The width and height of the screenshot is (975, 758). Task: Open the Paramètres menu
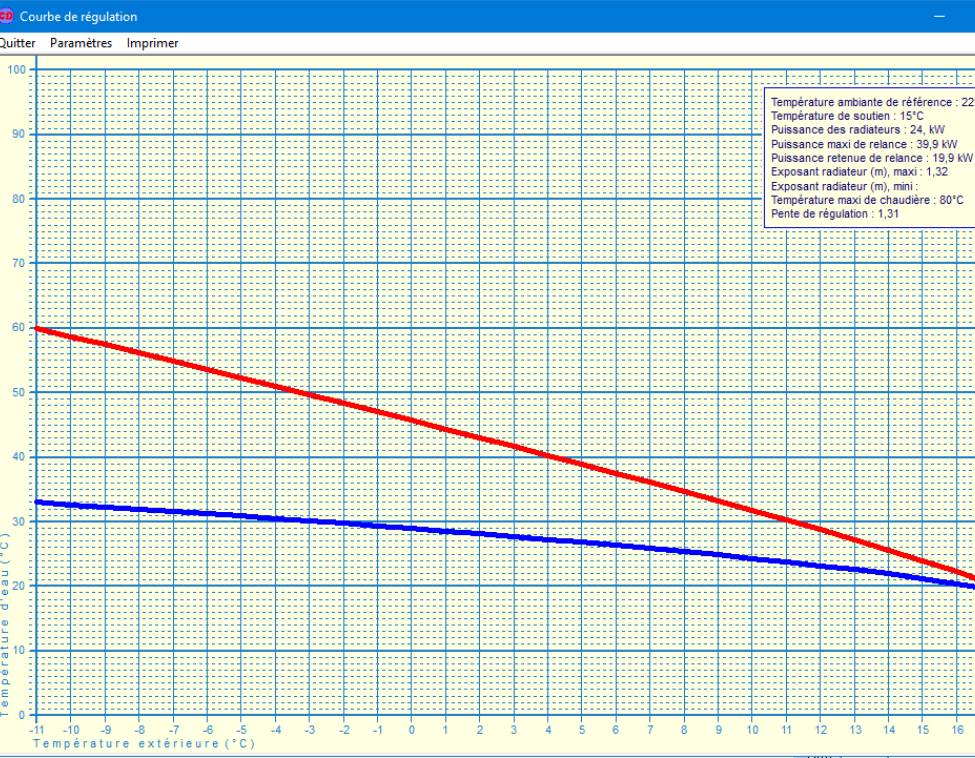pos(83,43)
